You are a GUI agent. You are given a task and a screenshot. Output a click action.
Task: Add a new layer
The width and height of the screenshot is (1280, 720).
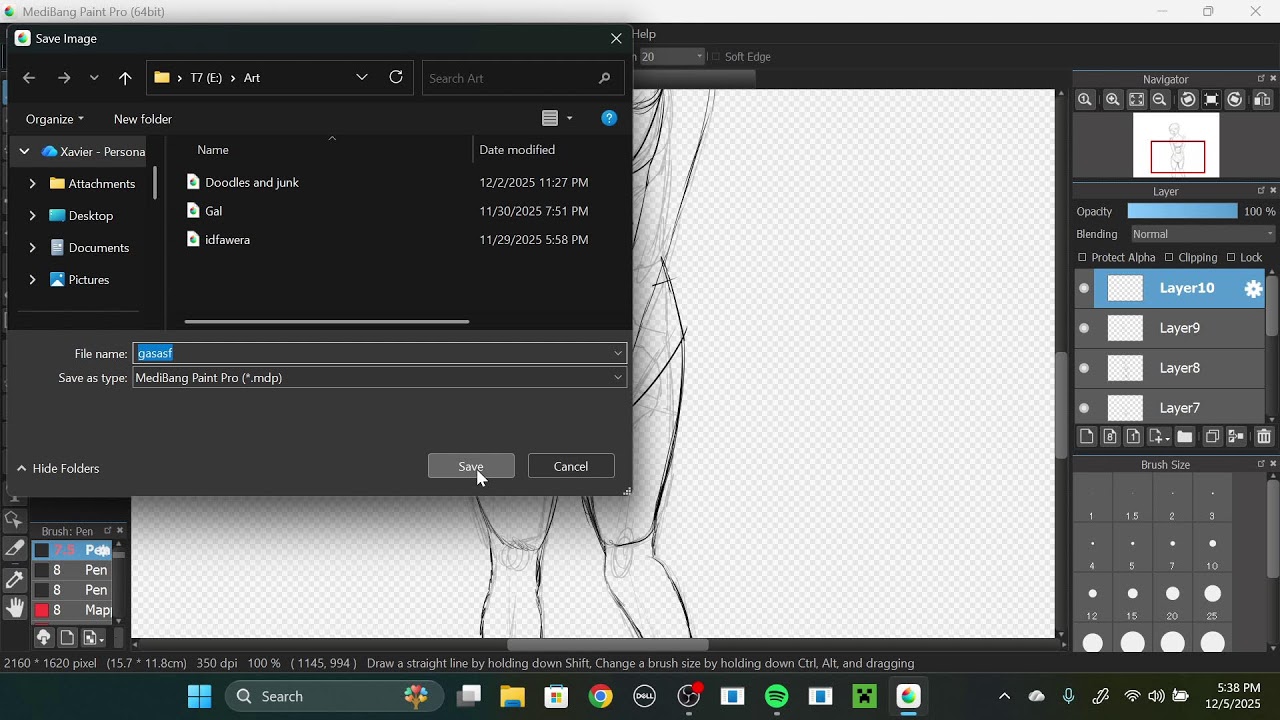tap(1087, 437)
